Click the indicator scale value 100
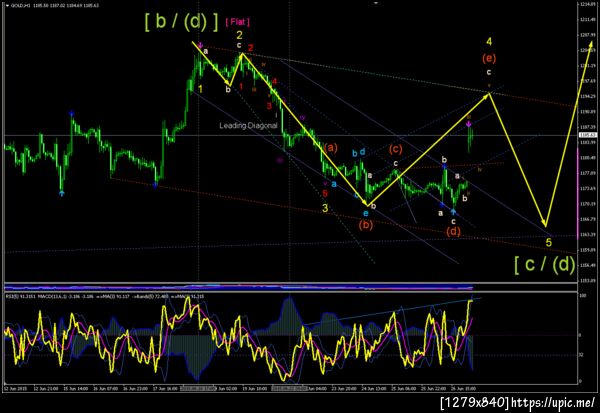600x413 pixels. pos(583,296)
